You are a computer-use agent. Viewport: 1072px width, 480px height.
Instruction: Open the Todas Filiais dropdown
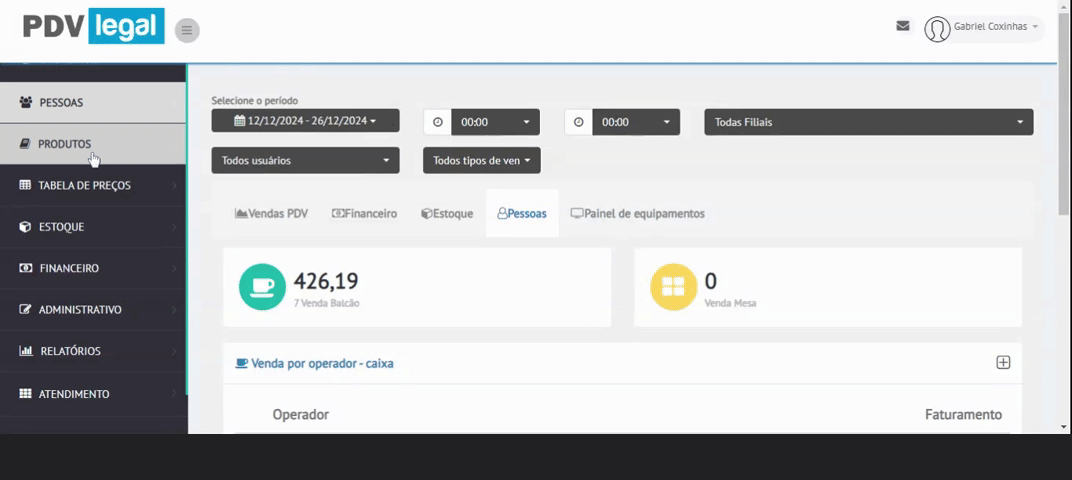868,122
